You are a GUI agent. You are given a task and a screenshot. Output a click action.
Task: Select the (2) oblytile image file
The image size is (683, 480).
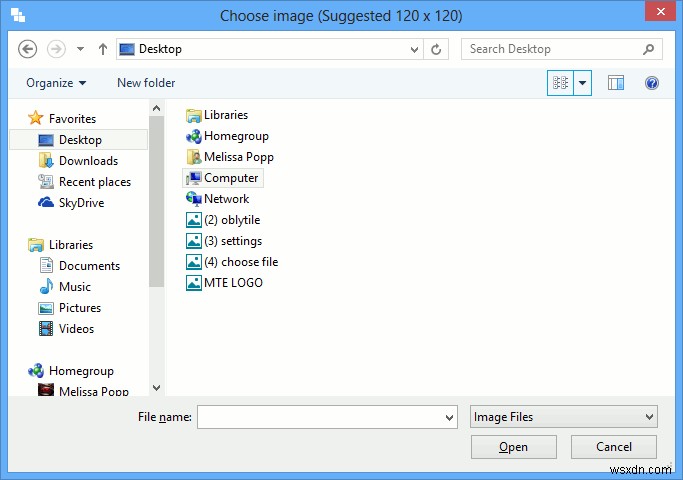(x=223, y=220)
